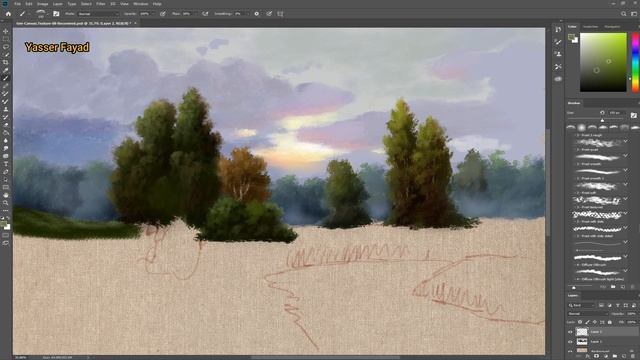
Task: Click the rainbow hue slider strip
Action: (636, 62)
